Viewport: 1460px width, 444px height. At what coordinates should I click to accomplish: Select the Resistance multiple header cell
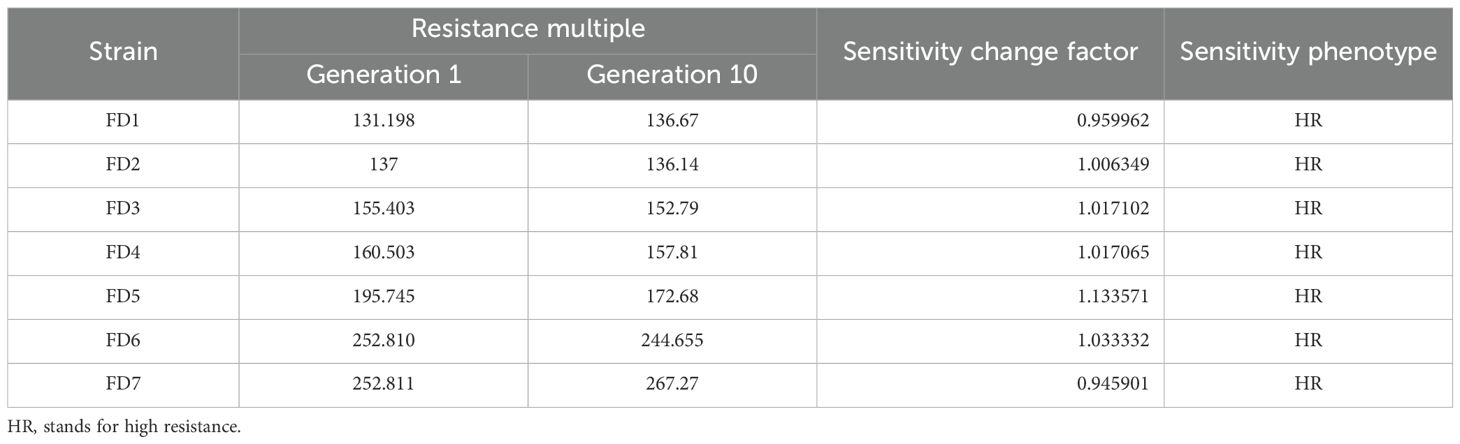[527, 30]
